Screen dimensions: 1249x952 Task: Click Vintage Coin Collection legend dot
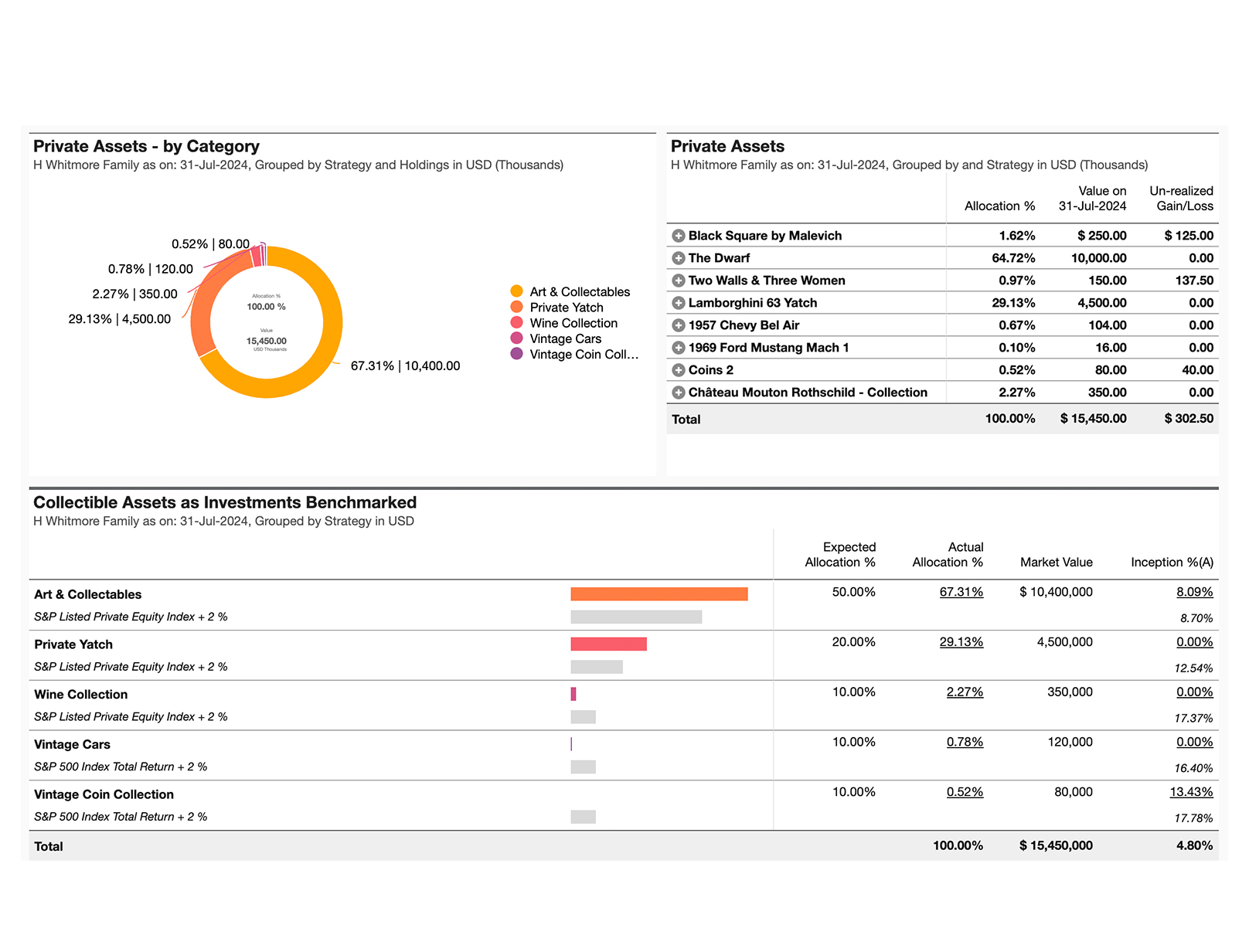click(517, 354)
